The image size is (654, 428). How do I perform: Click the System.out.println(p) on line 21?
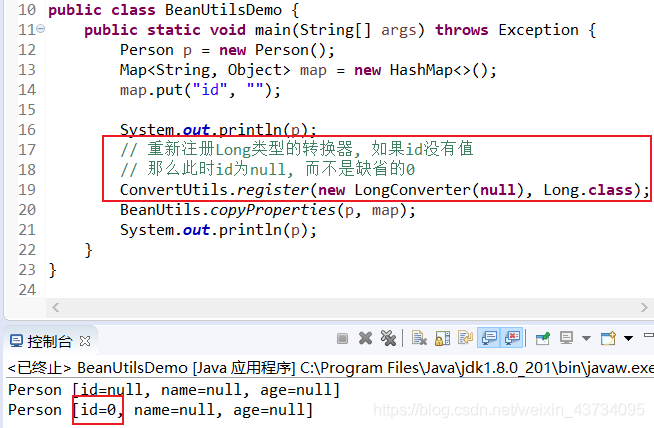[218, 230]
